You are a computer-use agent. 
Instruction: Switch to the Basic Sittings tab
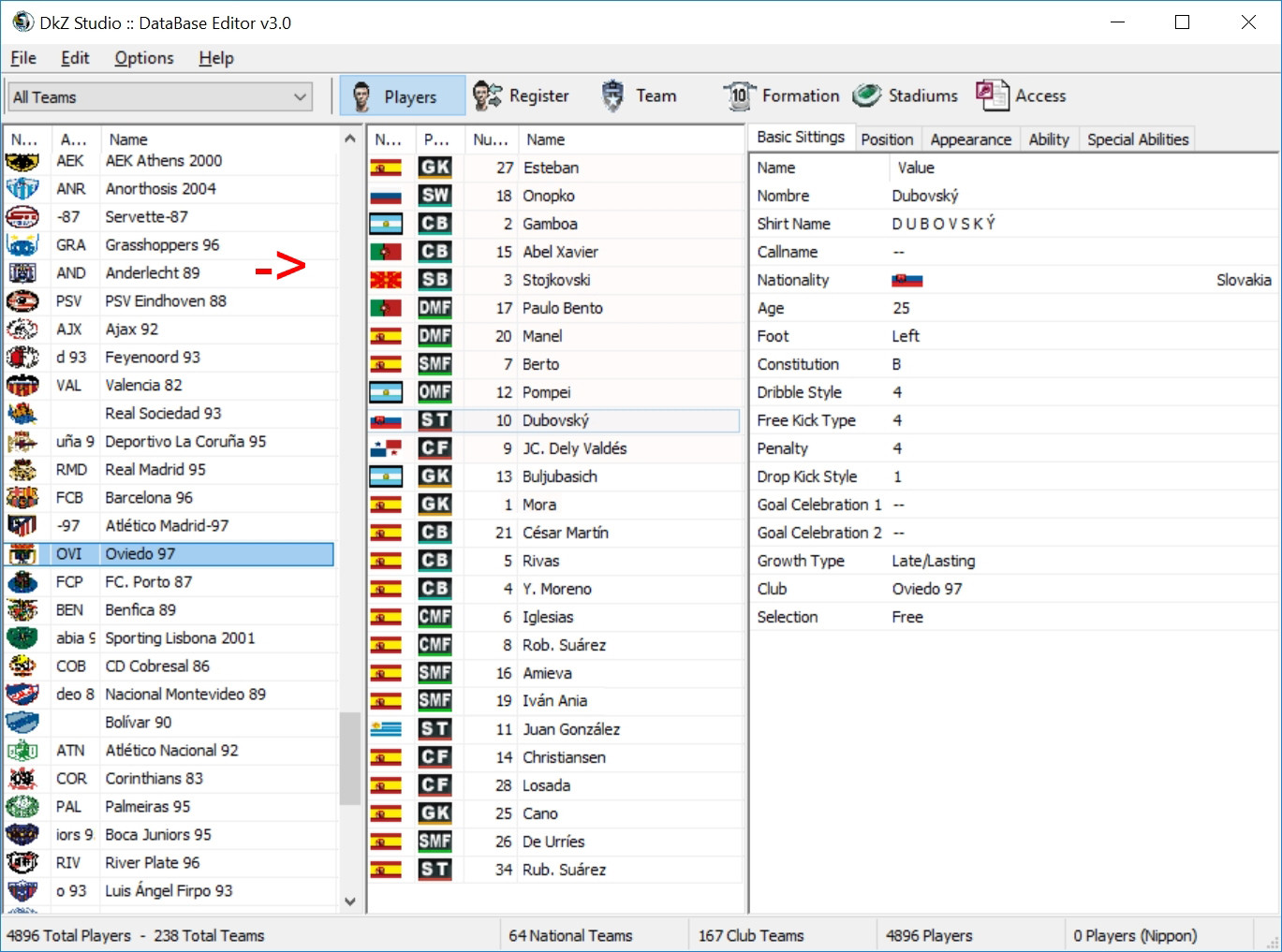click(801, 137)
